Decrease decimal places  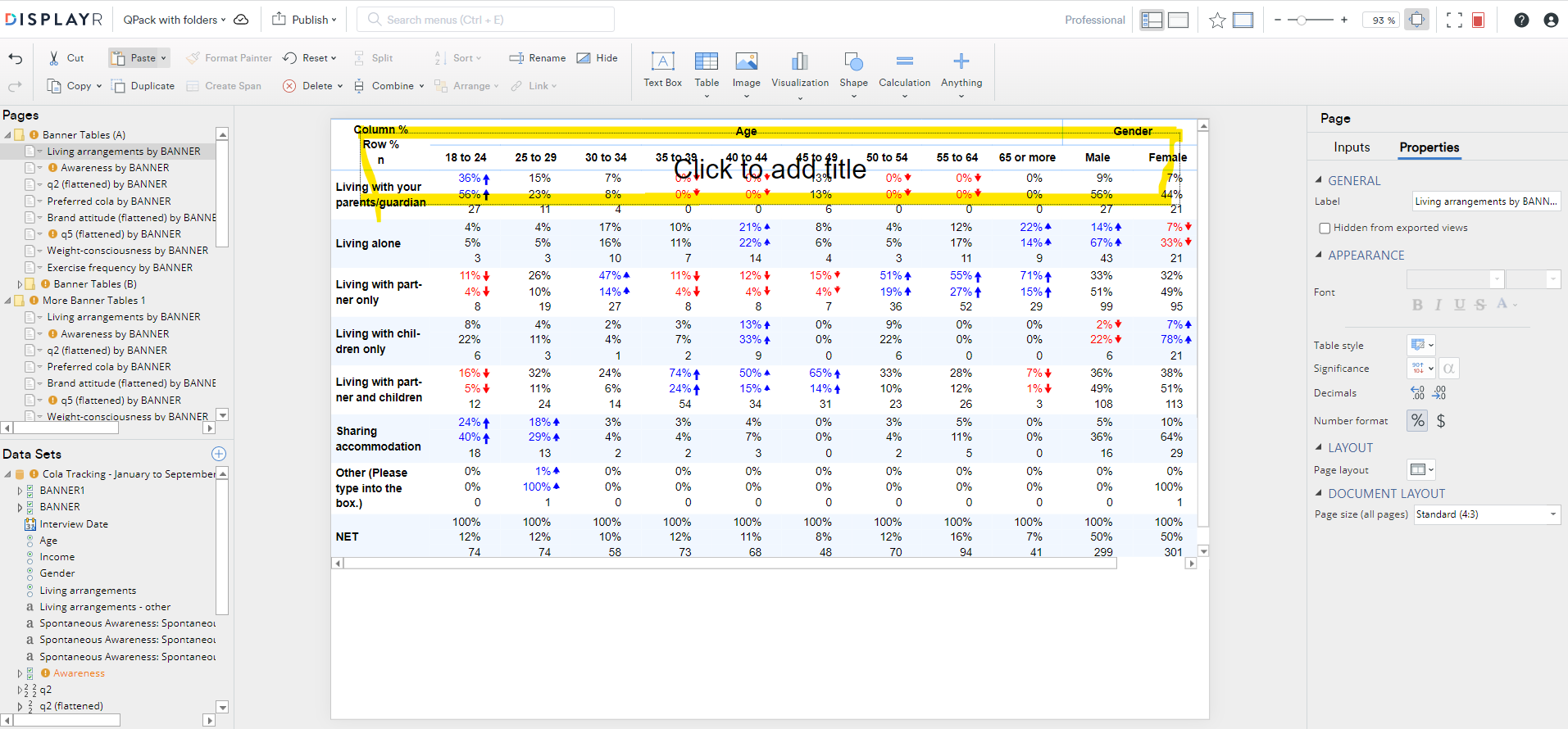(x=1439, y=393)
